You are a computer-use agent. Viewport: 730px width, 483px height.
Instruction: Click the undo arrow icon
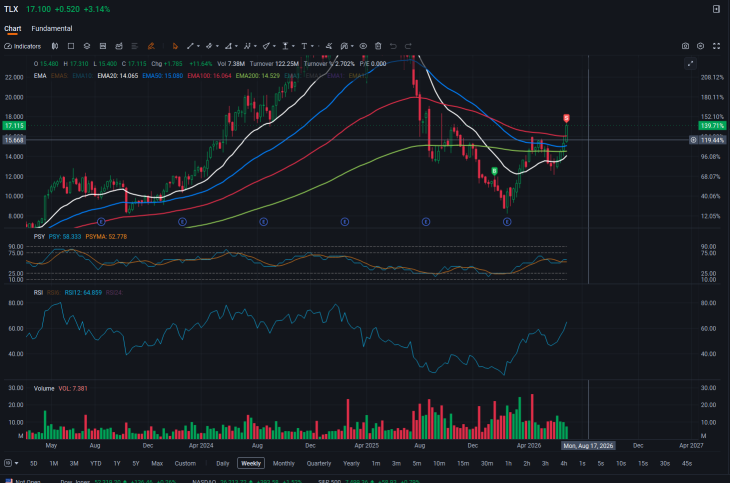pos(393,46)
